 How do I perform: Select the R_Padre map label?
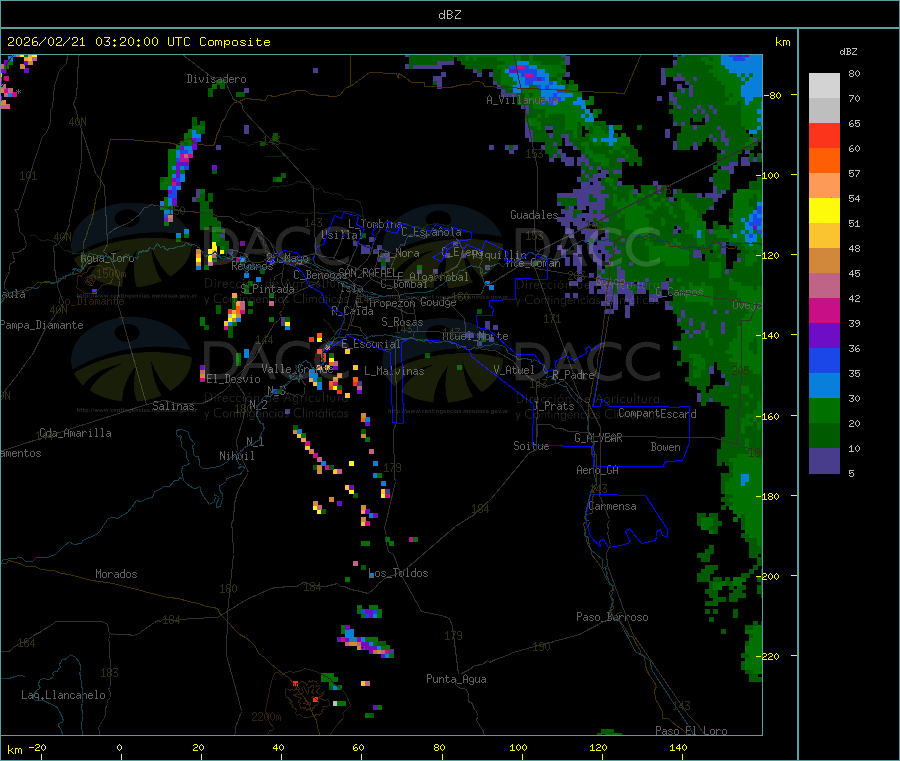tap(573, 375)
